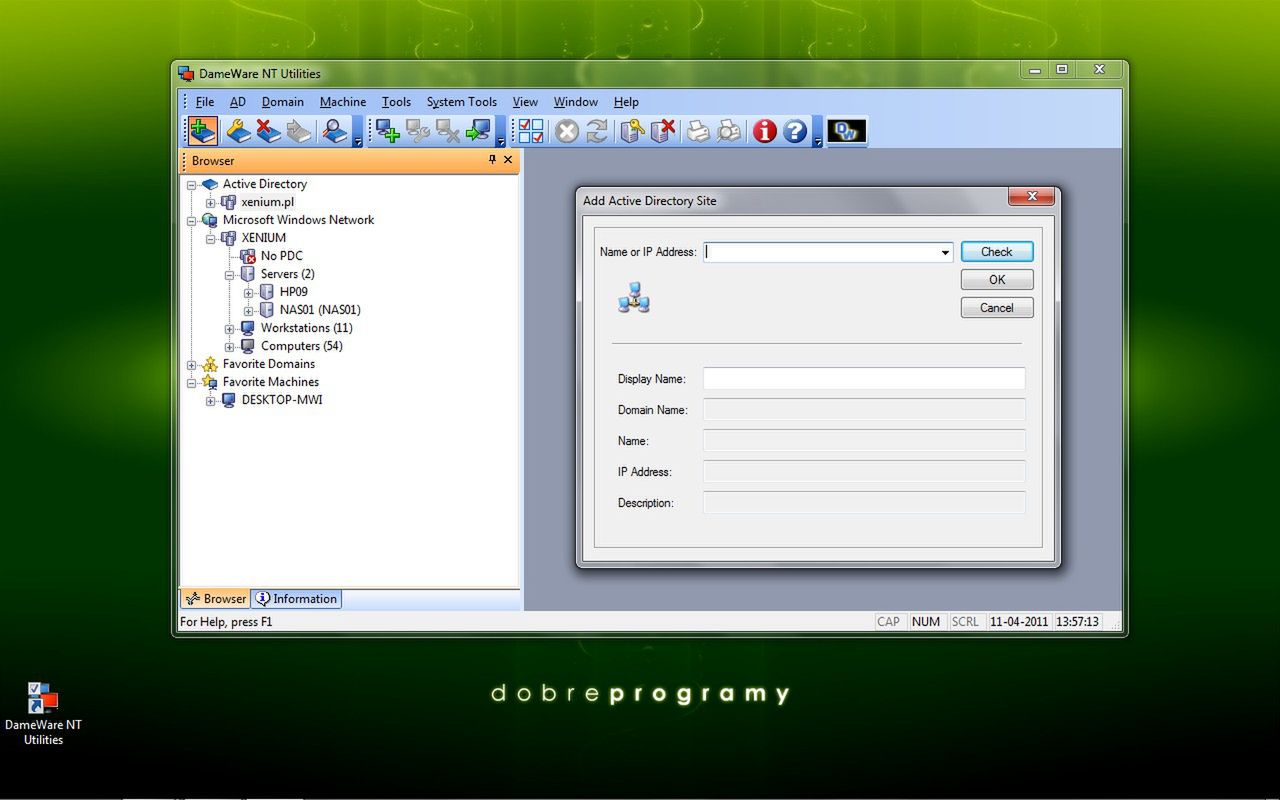Switch to the Browser tab at bottom
Image resolution: width=1280 pixels, height=800 pixels.
(x=216, y=599)
